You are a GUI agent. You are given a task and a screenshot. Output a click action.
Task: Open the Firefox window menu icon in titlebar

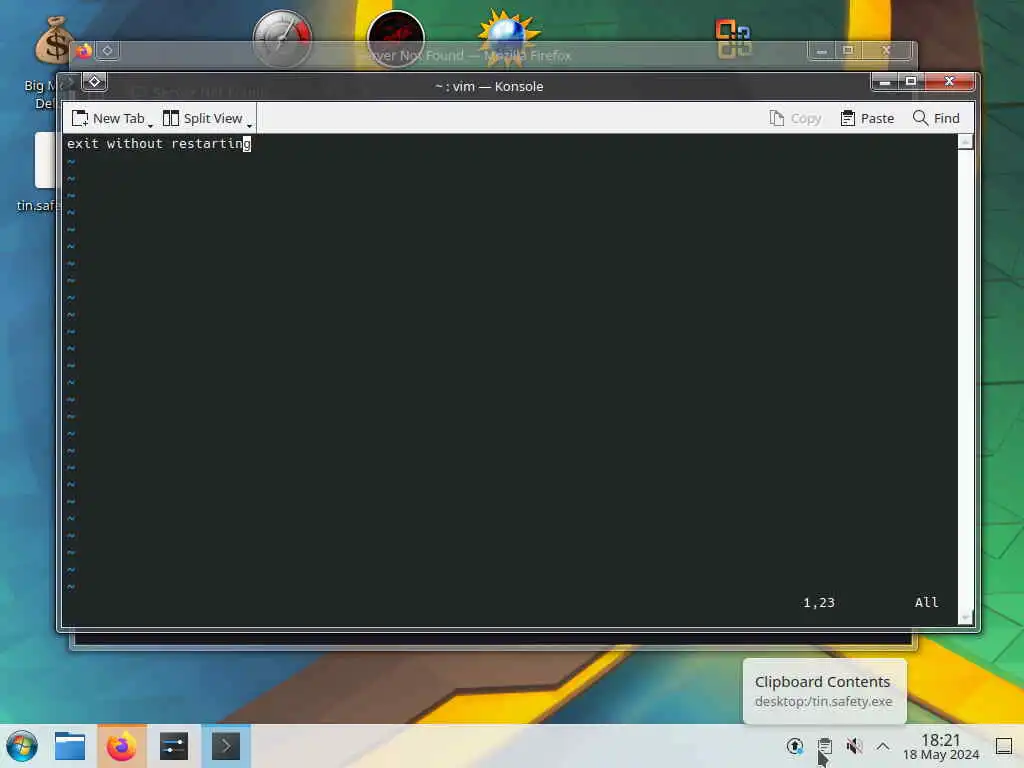click(108, 50)
